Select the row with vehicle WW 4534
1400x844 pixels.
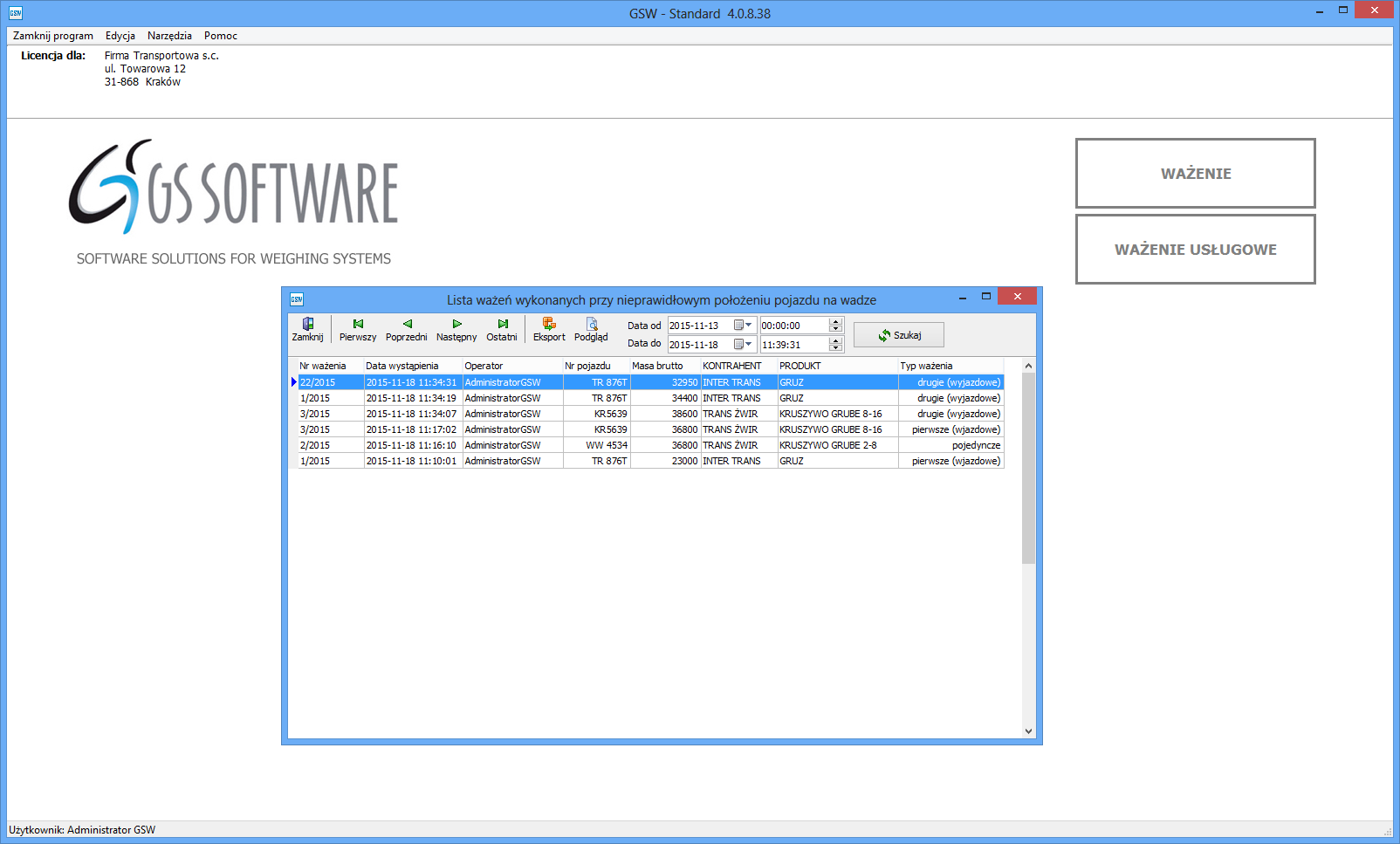click(607, 445)
